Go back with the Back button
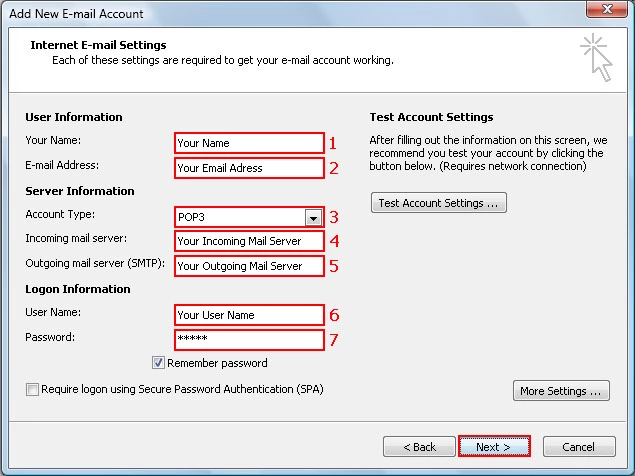635x476 pixels. click(411, 446)
